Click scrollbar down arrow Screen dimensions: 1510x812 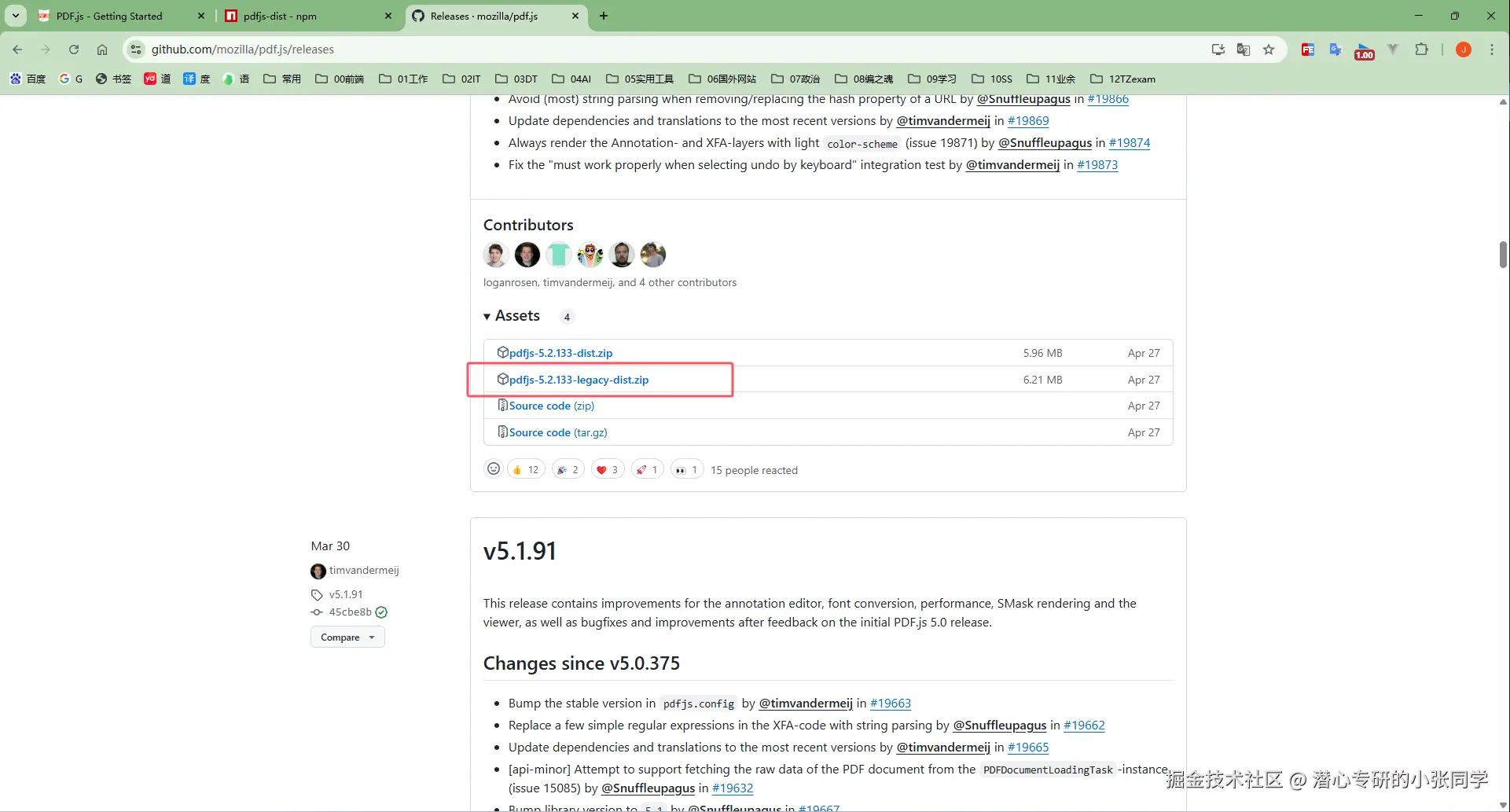pos(1503,805)
